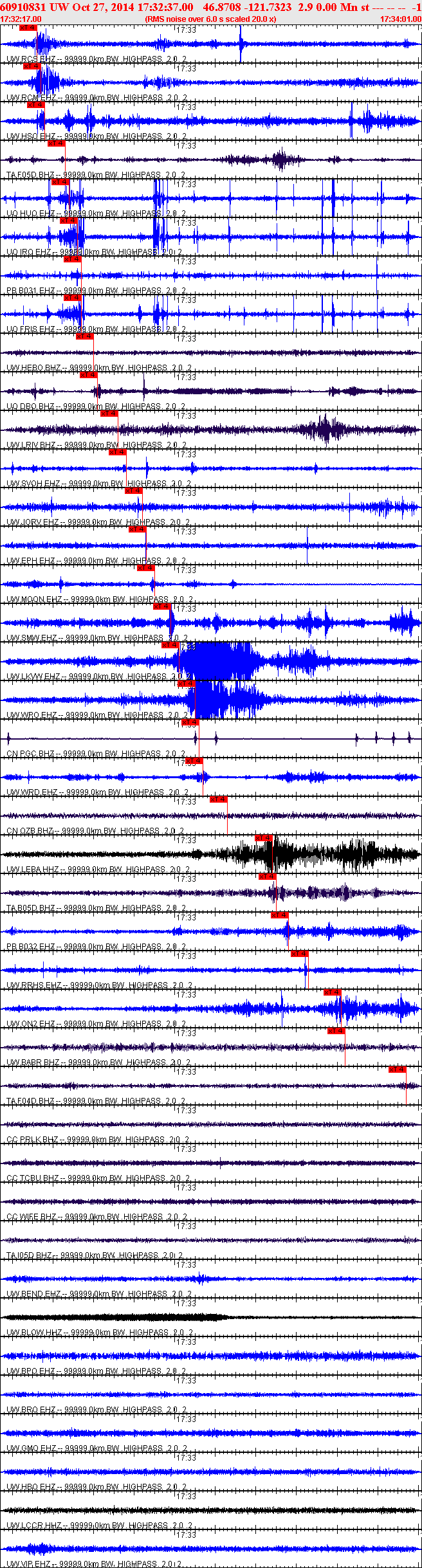Select the pick marker on the UW WPO trace

pos(187,684)
